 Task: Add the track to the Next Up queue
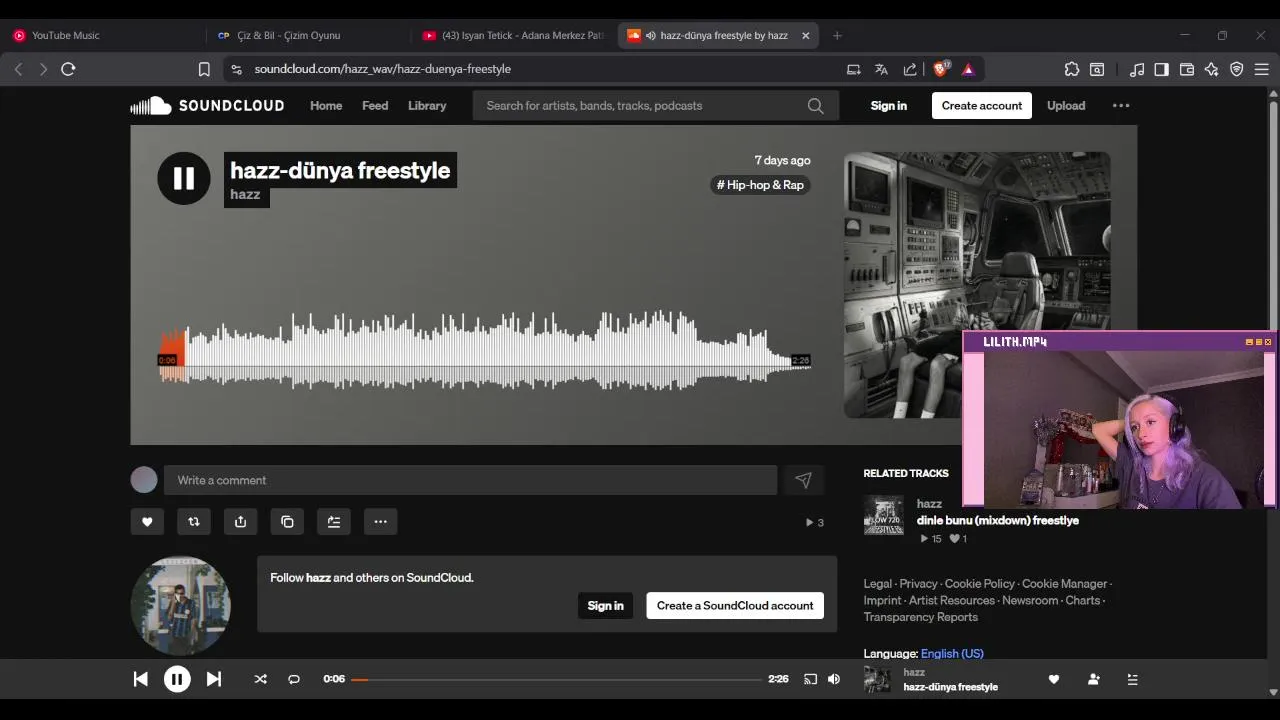point(334,521)
